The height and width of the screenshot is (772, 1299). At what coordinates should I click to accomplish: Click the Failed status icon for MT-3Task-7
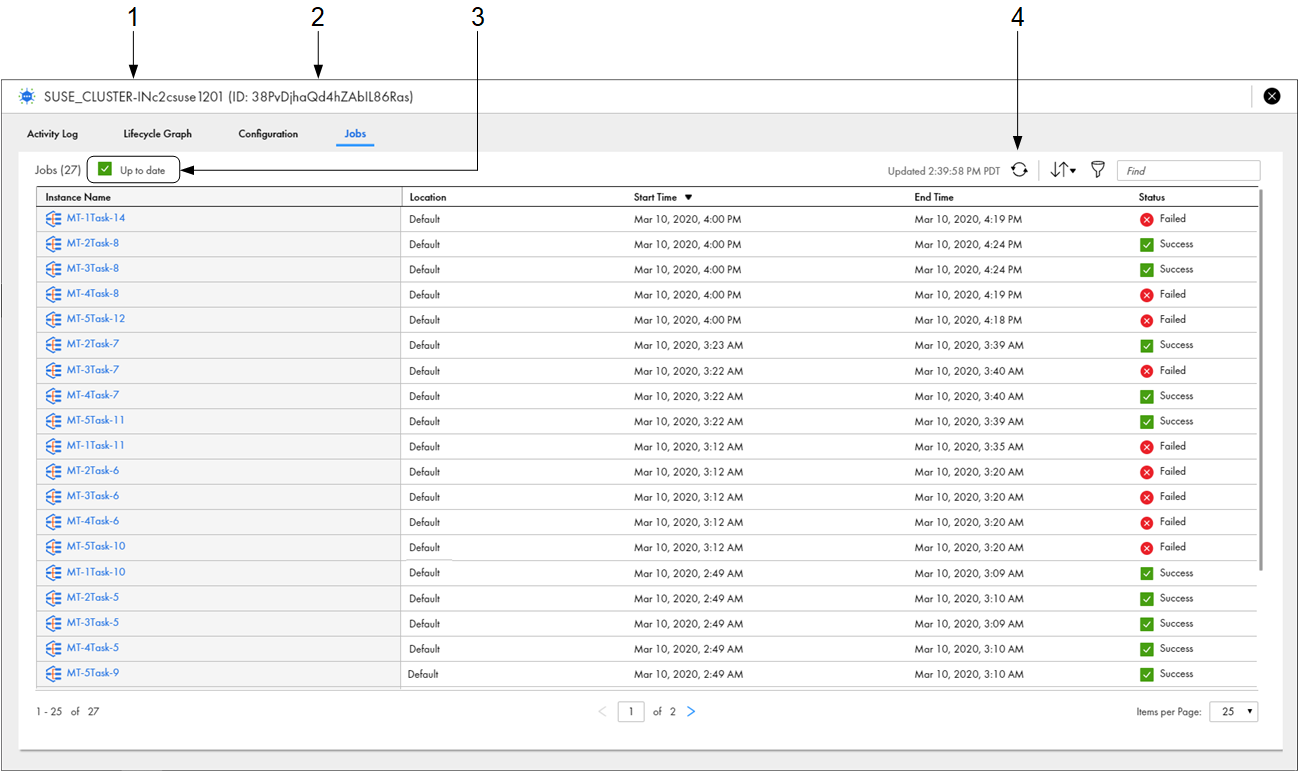coord(1147,371)
